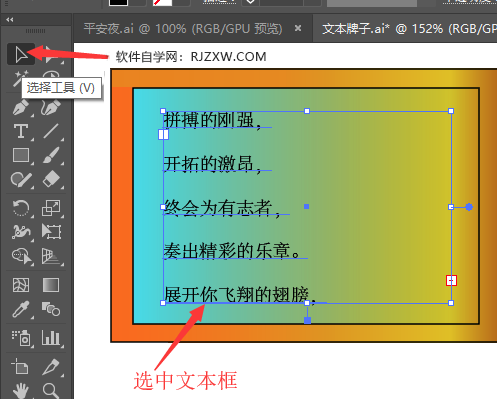Select the Free Transform tool
The width and height of the screenshot is (497, 399).
(x=51, y=231)
